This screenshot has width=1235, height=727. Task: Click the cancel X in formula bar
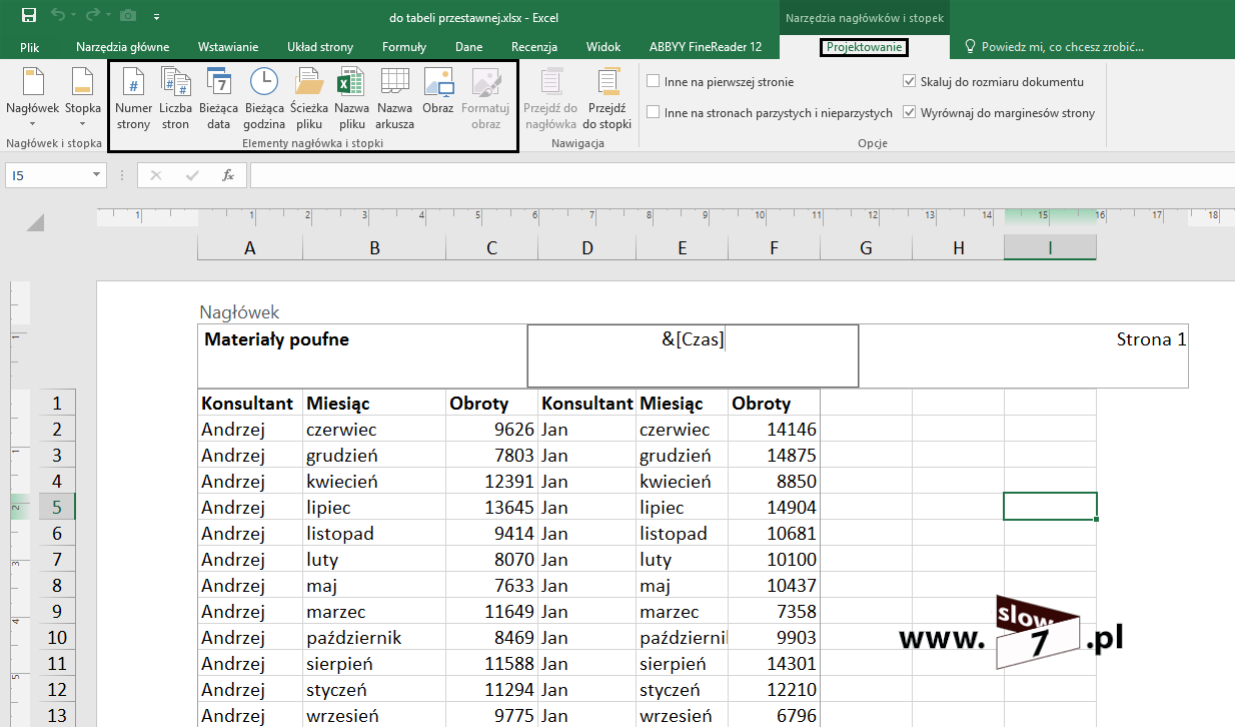[x=156, y=175]
